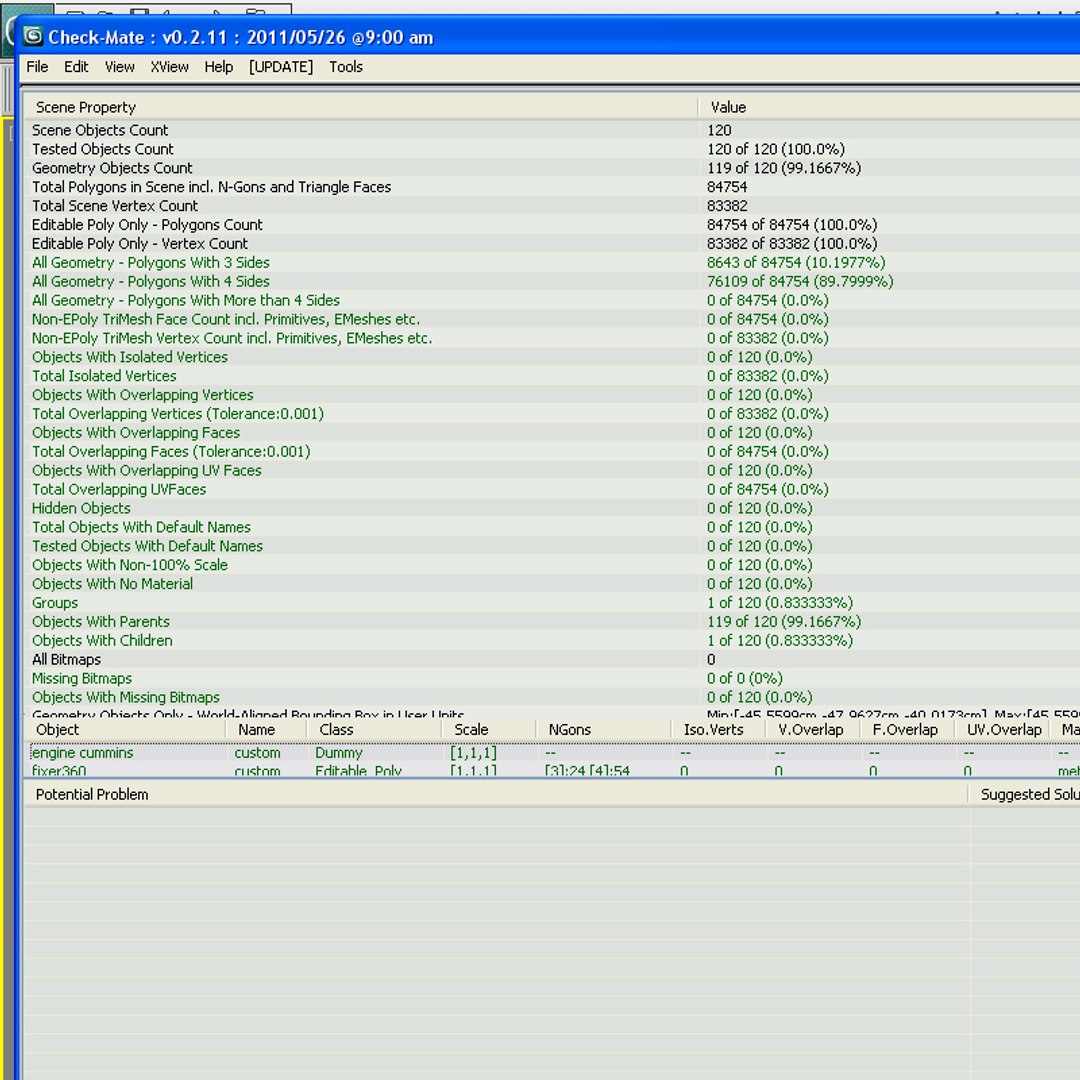Image resolution: width=1080 pixels, height=1080 pixels.
Task: Click the Object column header
Action: click(x=125, y=729)
